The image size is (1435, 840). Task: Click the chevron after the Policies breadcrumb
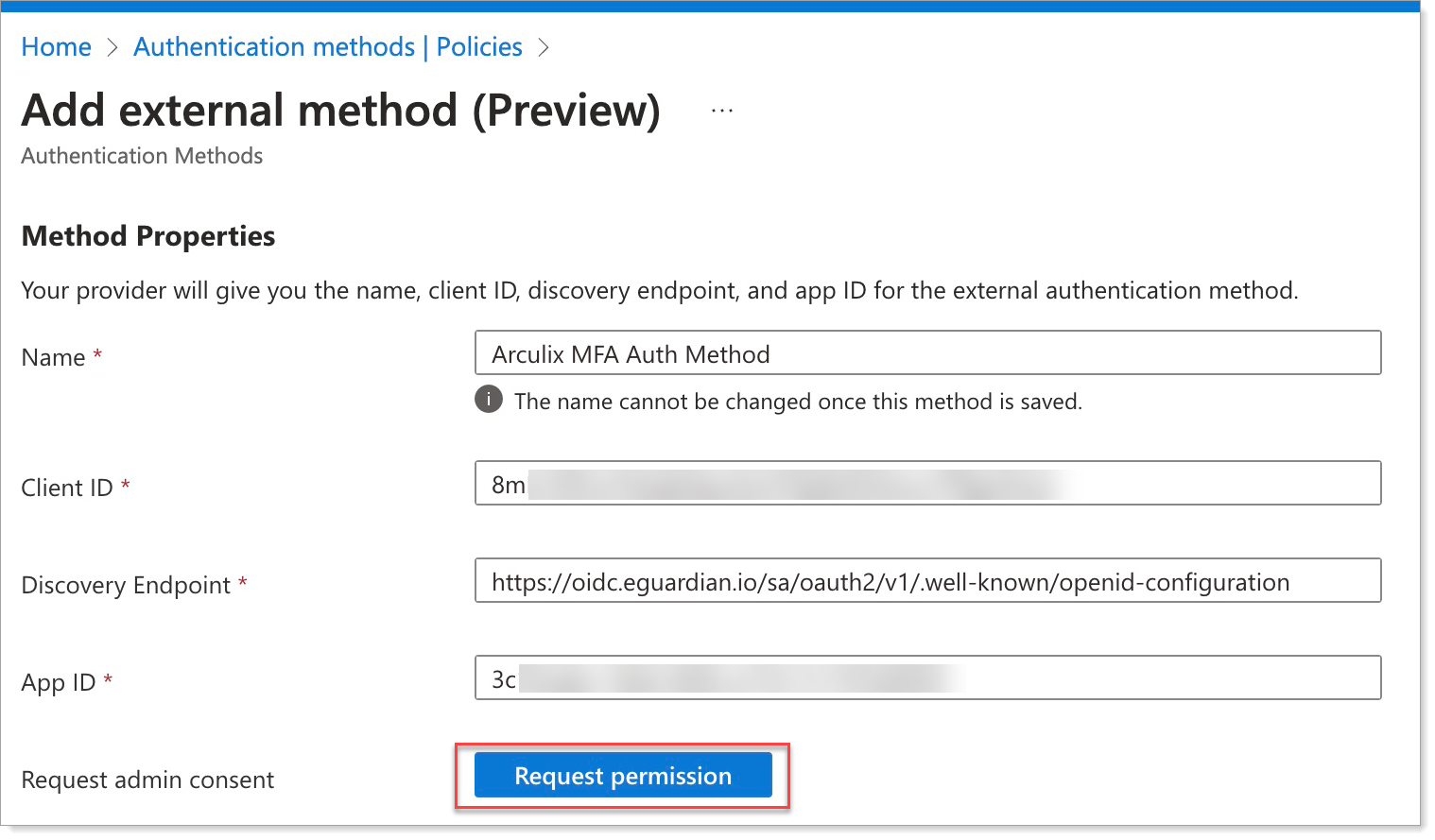pos(544,47)
